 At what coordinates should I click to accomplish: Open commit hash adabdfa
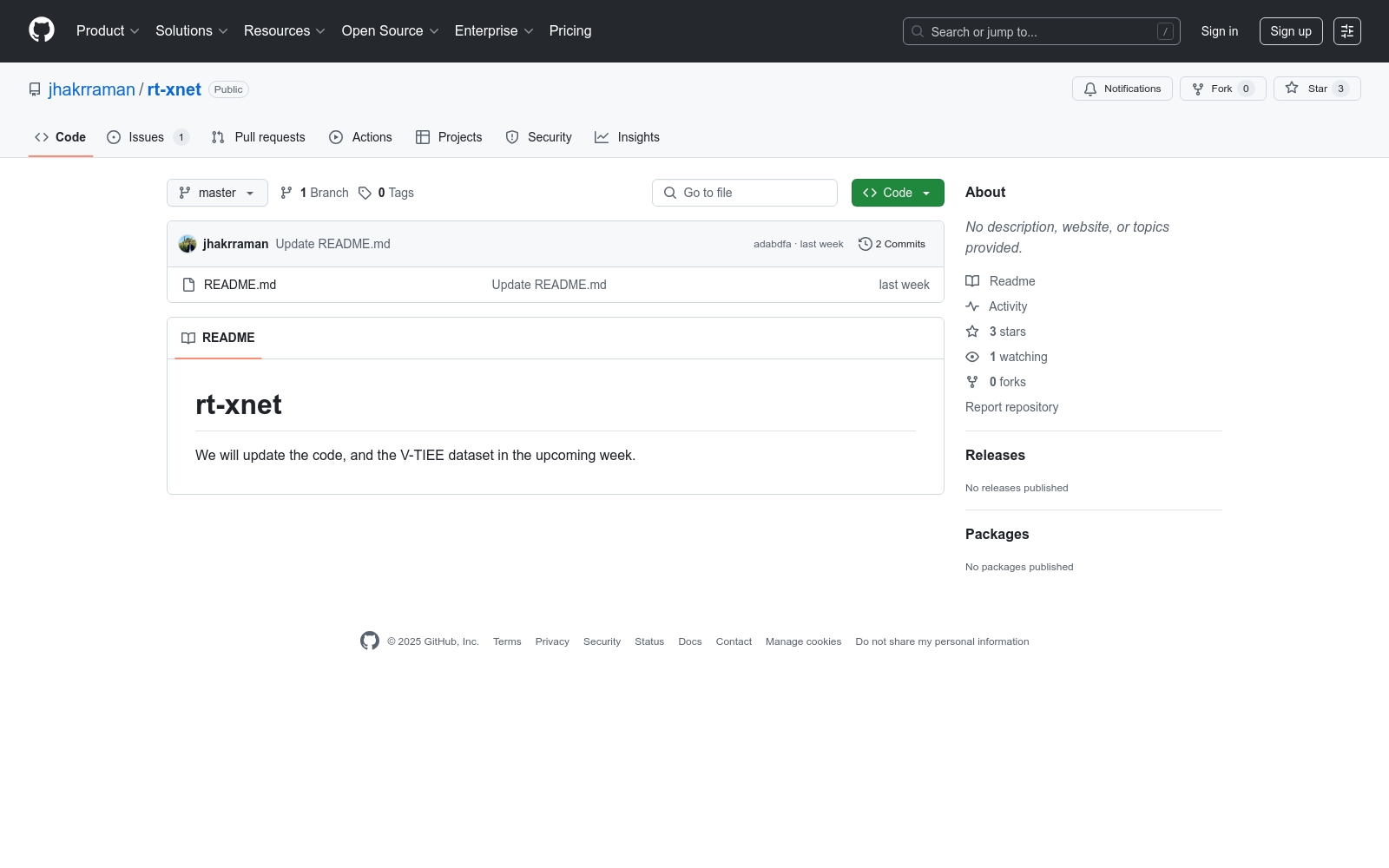pos(772,244)
